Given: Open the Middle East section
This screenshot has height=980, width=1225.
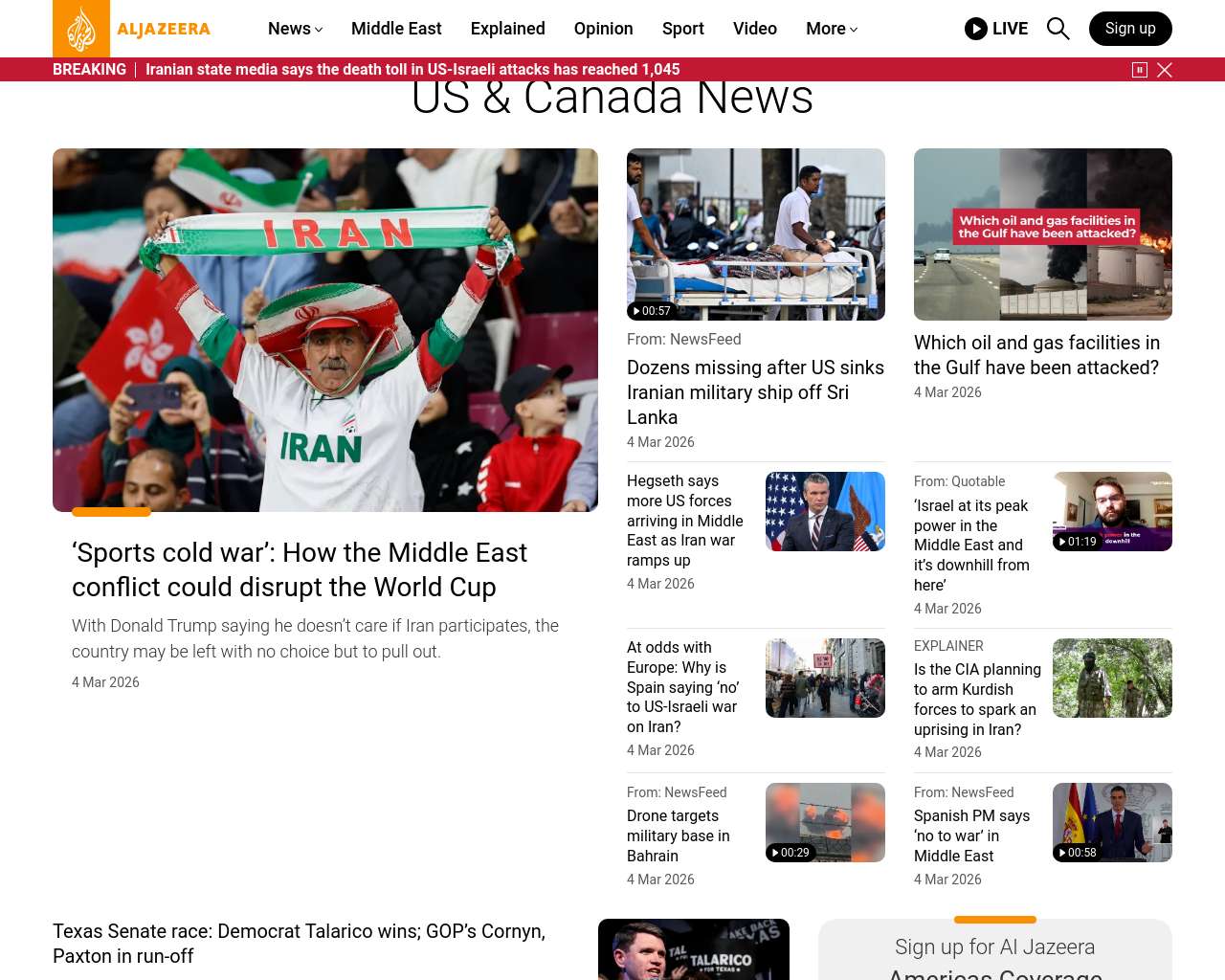Looking at the screenshot, I should (396, 29).
